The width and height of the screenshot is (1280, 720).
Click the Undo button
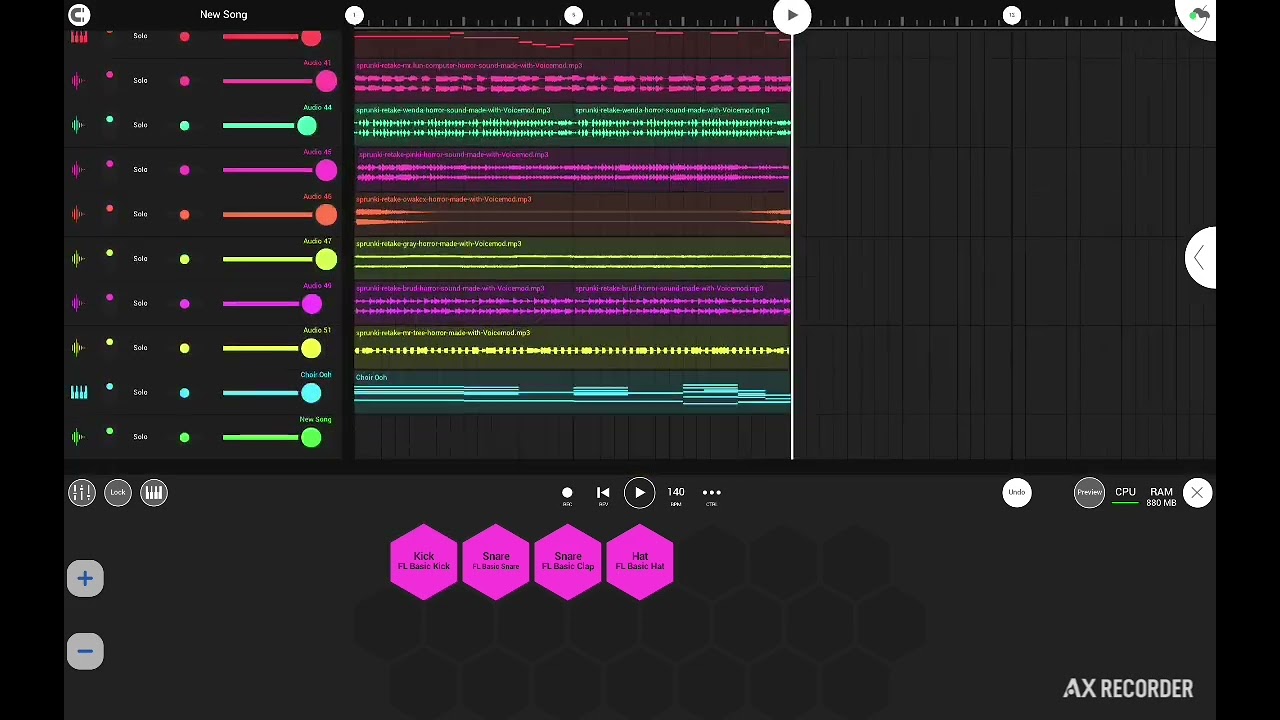coord(1017,492)
